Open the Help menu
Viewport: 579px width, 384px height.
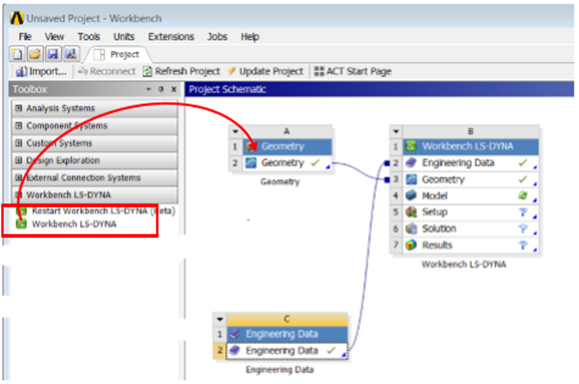coord(250,37)
